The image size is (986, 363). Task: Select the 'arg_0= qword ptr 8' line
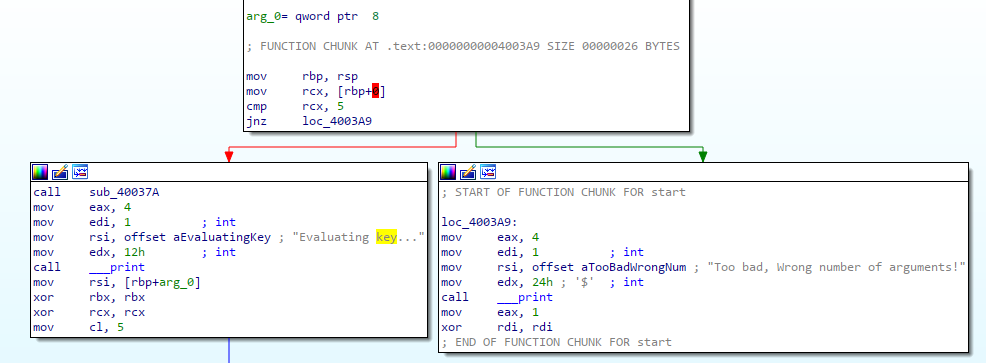pos(313,16)
